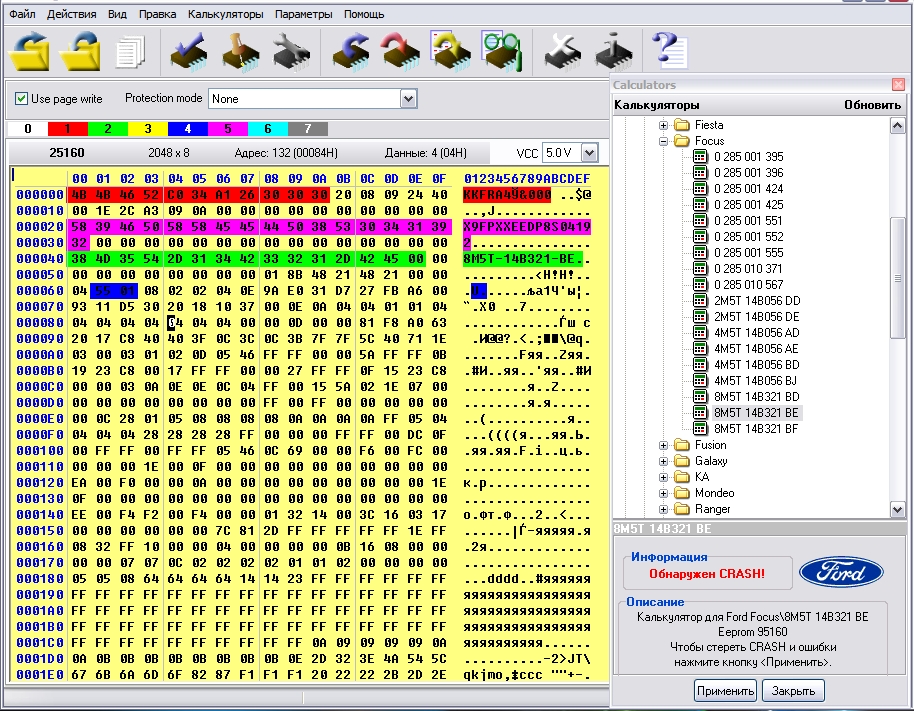
Task: Select calculator 0 285 001 425
Action: click(x=748, y=205)
